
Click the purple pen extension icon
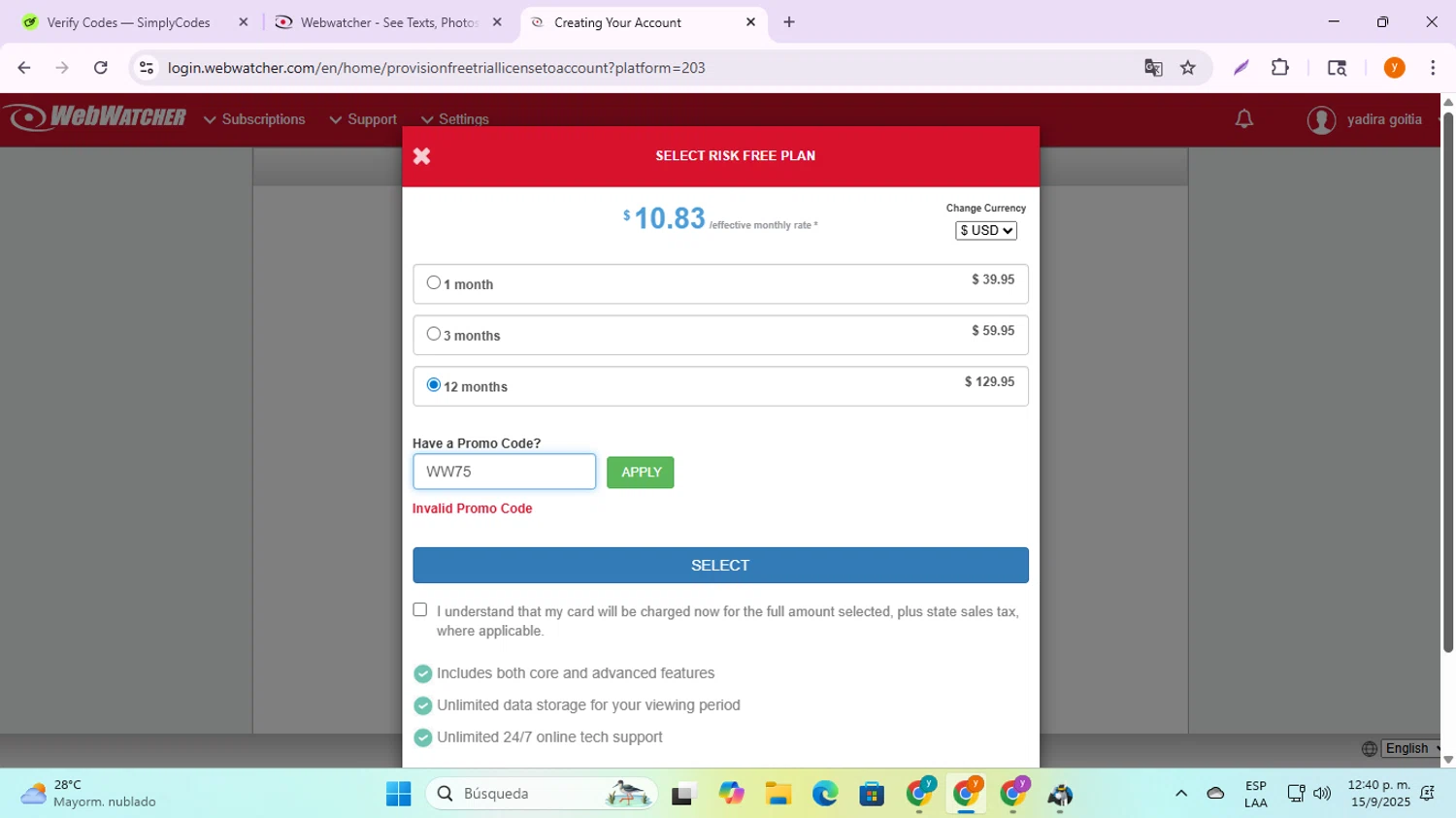tap(1241, 68)
